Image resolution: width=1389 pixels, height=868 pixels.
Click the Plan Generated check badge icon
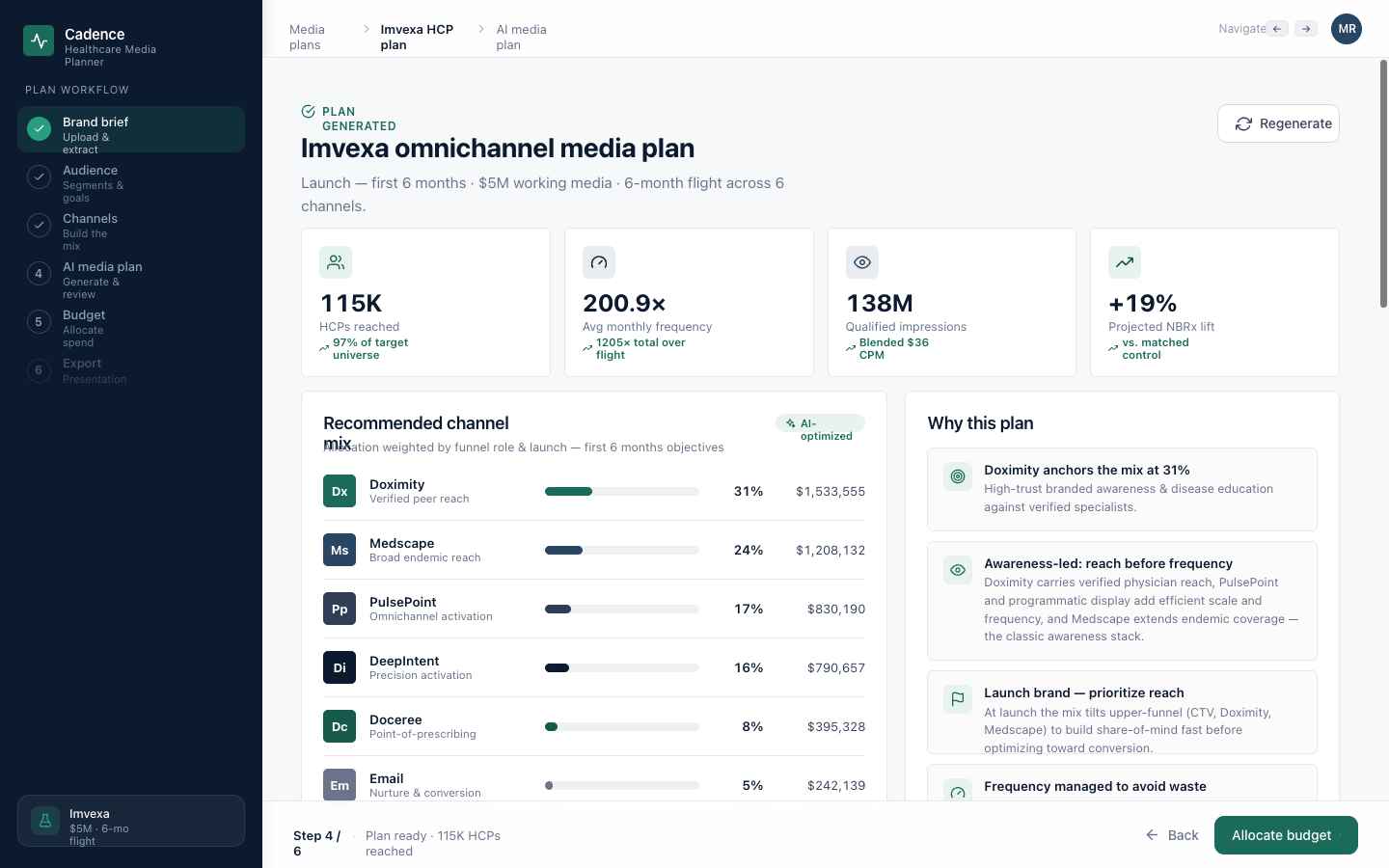point(309,112)
